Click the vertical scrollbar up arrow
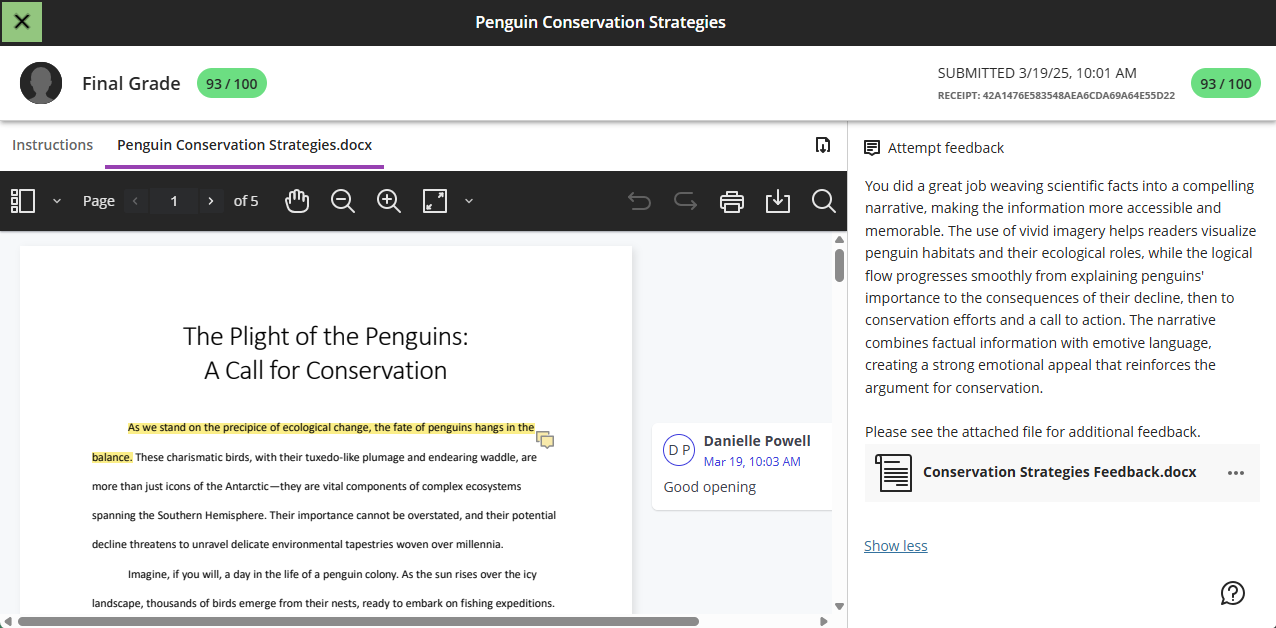This screenshot has width=1276, height=628. click(840, 240)
